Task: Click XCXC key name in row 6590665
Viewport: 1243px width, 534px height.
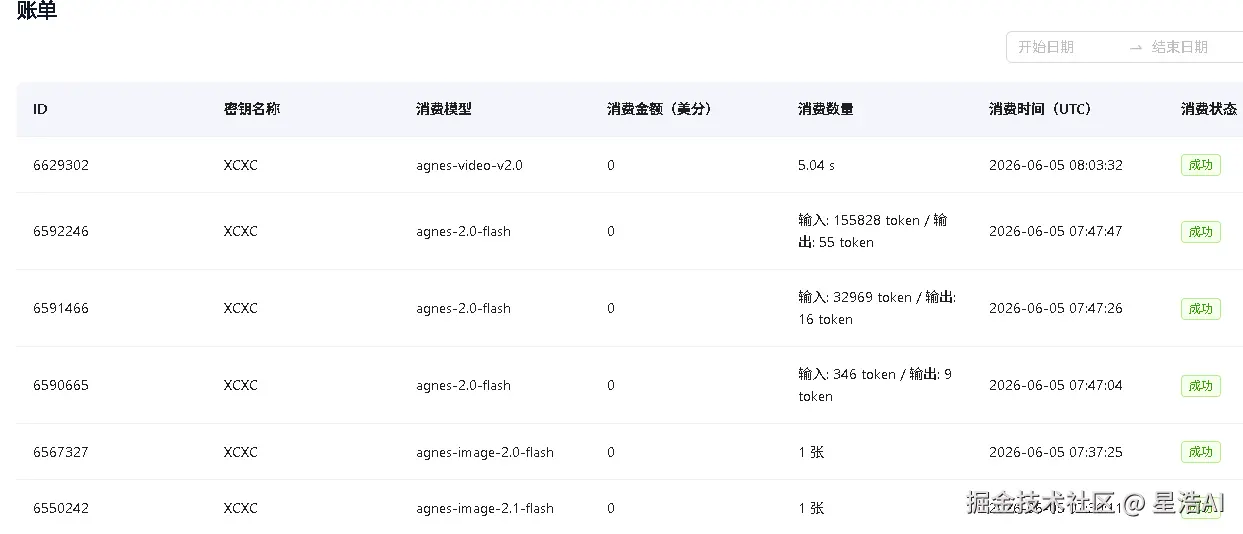Action: 241,385
